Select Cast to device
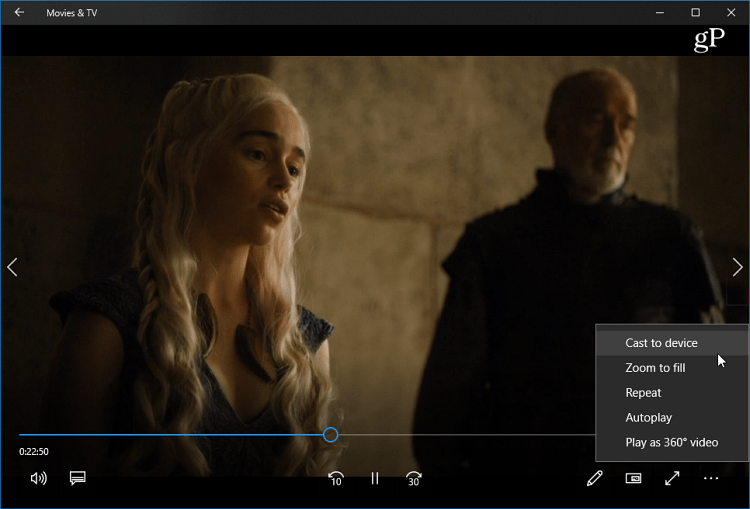Image resolution: width=750 pixels, height=509 pixels. 672,343
